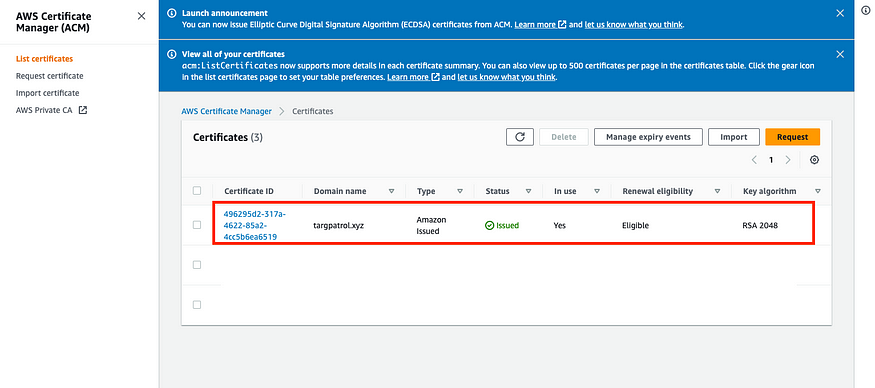This screenshot has width=875, height=388.
Task: Sort by In use column arrow
Action: tap(597, 191)
